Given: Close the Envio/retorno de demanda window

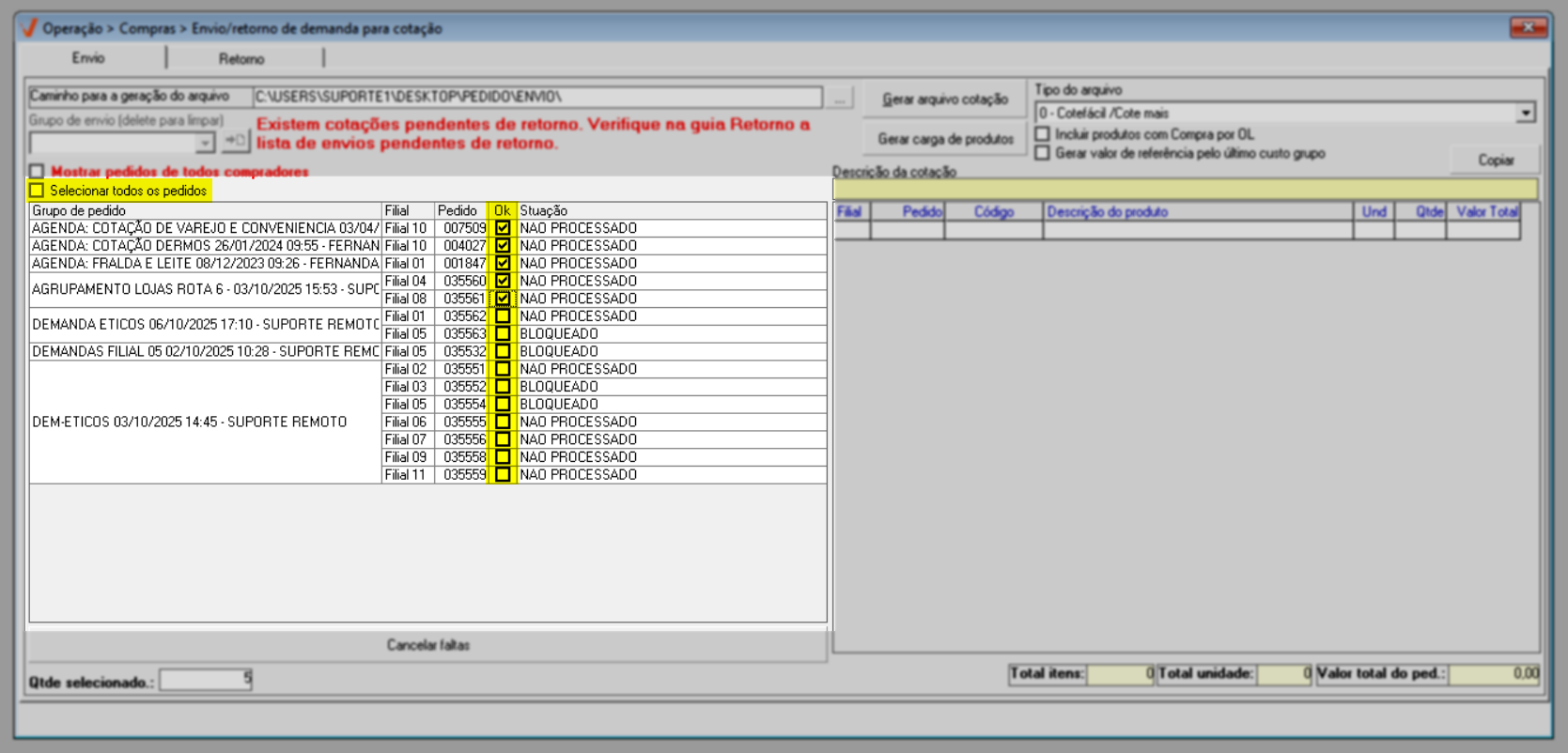Looking at the screenshot, I should point(1528,28).
